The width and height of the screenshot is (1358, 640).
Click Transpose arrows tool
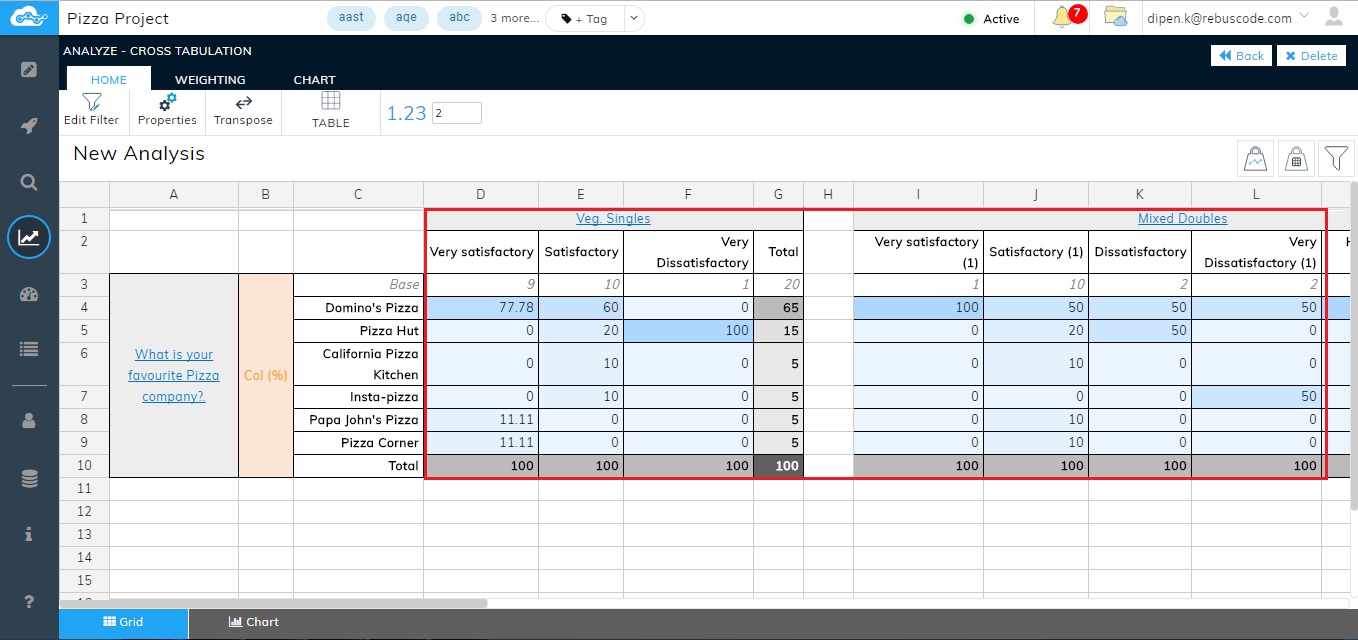click(x=243, y=110)
